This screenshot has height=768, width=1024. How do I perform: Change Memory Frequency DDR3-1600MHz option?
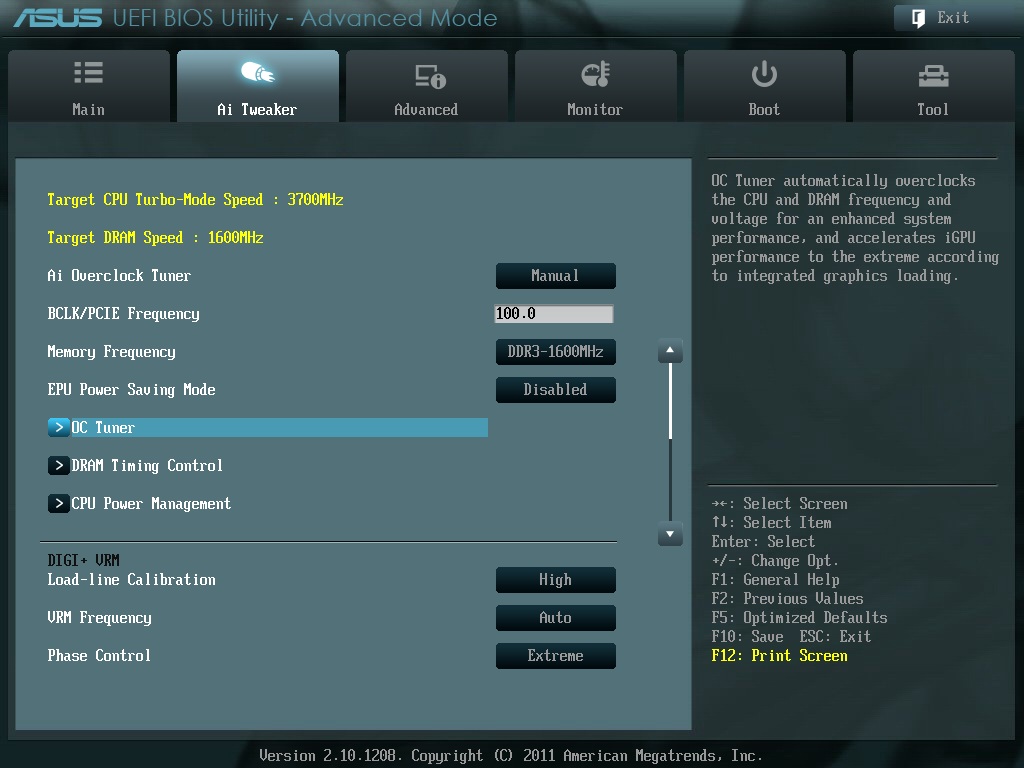[555, 352]
